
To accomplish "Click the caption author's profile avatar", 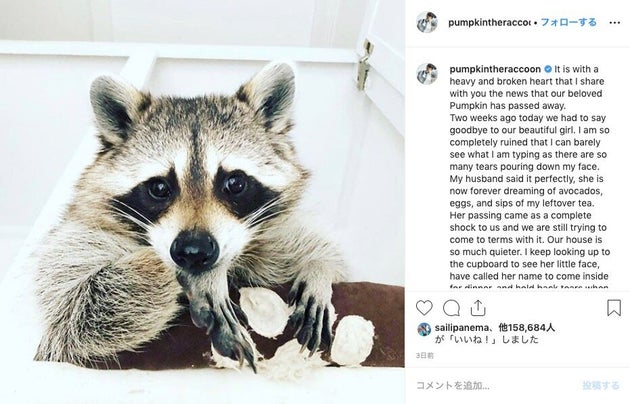I will click(x=427, y=72).
